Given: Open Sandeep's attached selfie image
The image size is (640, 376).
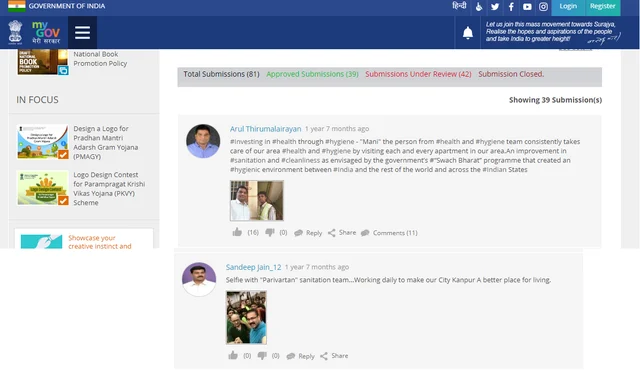Looking at the screenshot, I should pyautogui.click(x=247, y=317).
